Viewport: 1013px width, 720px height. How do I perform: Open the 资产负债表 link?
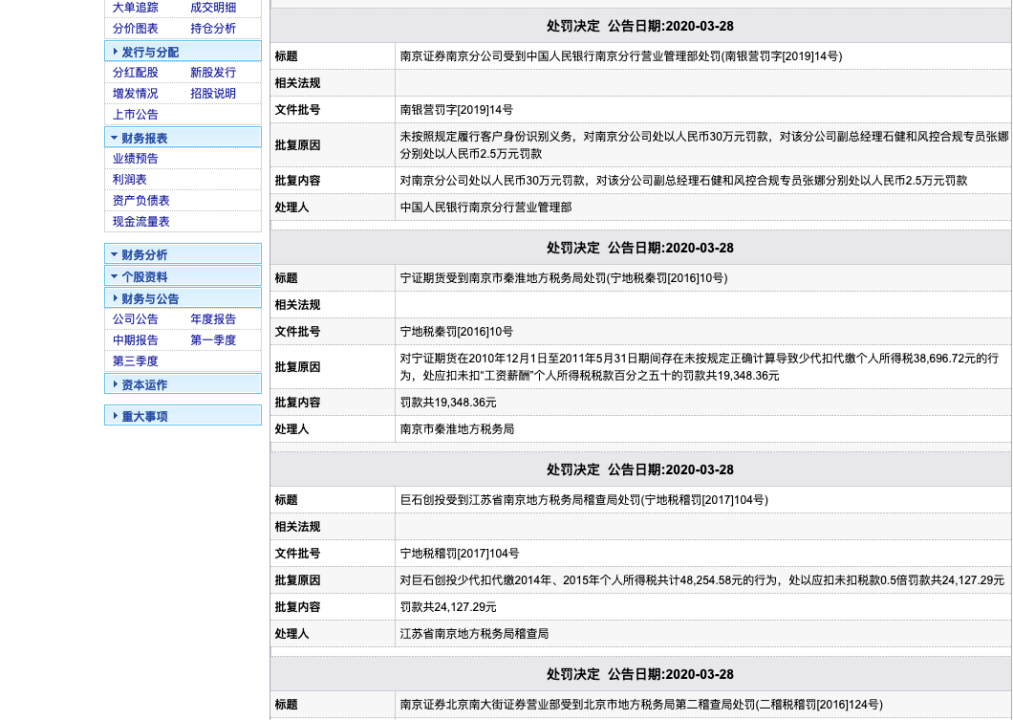[141, 201]
